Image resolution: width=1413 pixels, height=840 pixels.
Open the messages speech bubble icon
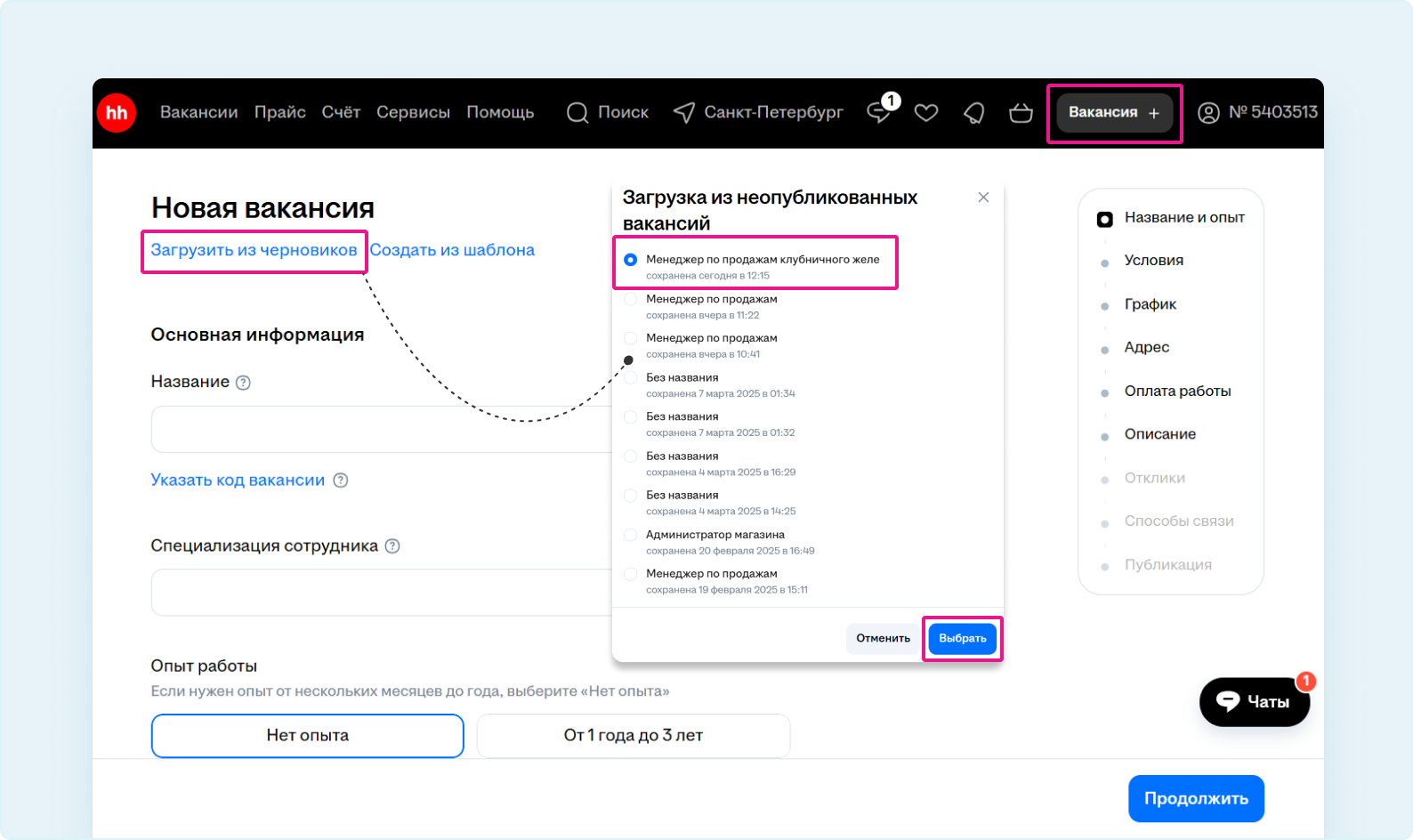[879, 113]
